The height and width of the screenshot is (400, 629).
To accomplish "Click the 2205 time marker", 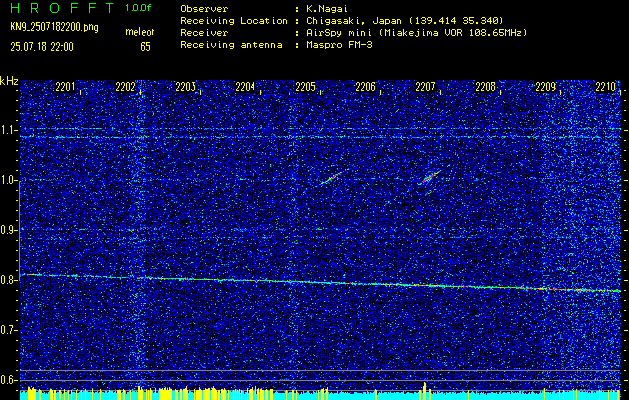I will click(305, 87).
